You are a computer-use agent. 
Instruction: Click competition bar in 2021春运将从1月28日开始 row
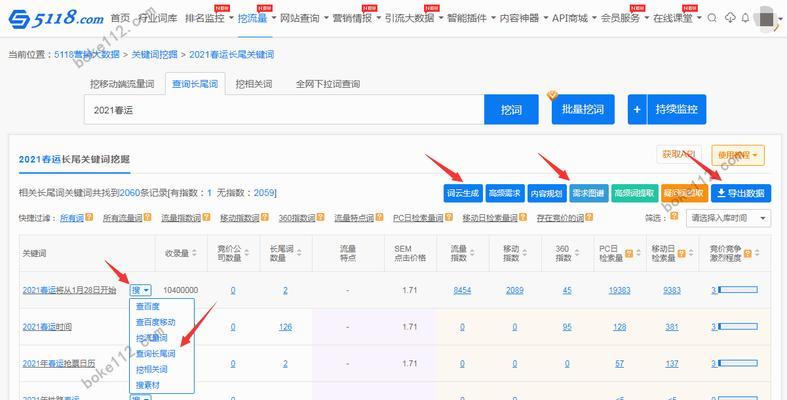[737, 290]
